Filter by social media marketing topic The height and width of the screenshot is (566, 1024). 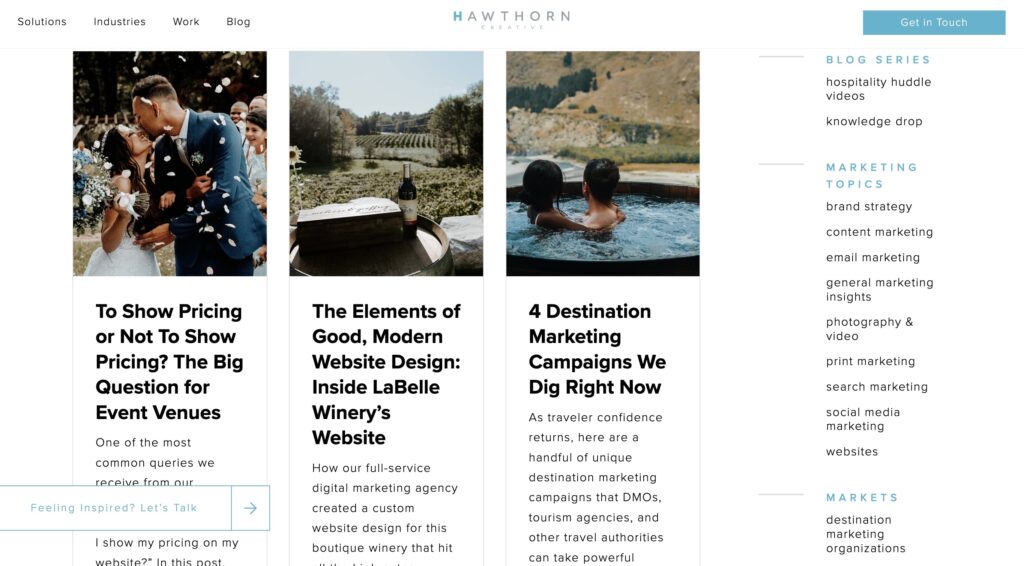(863, 419)
